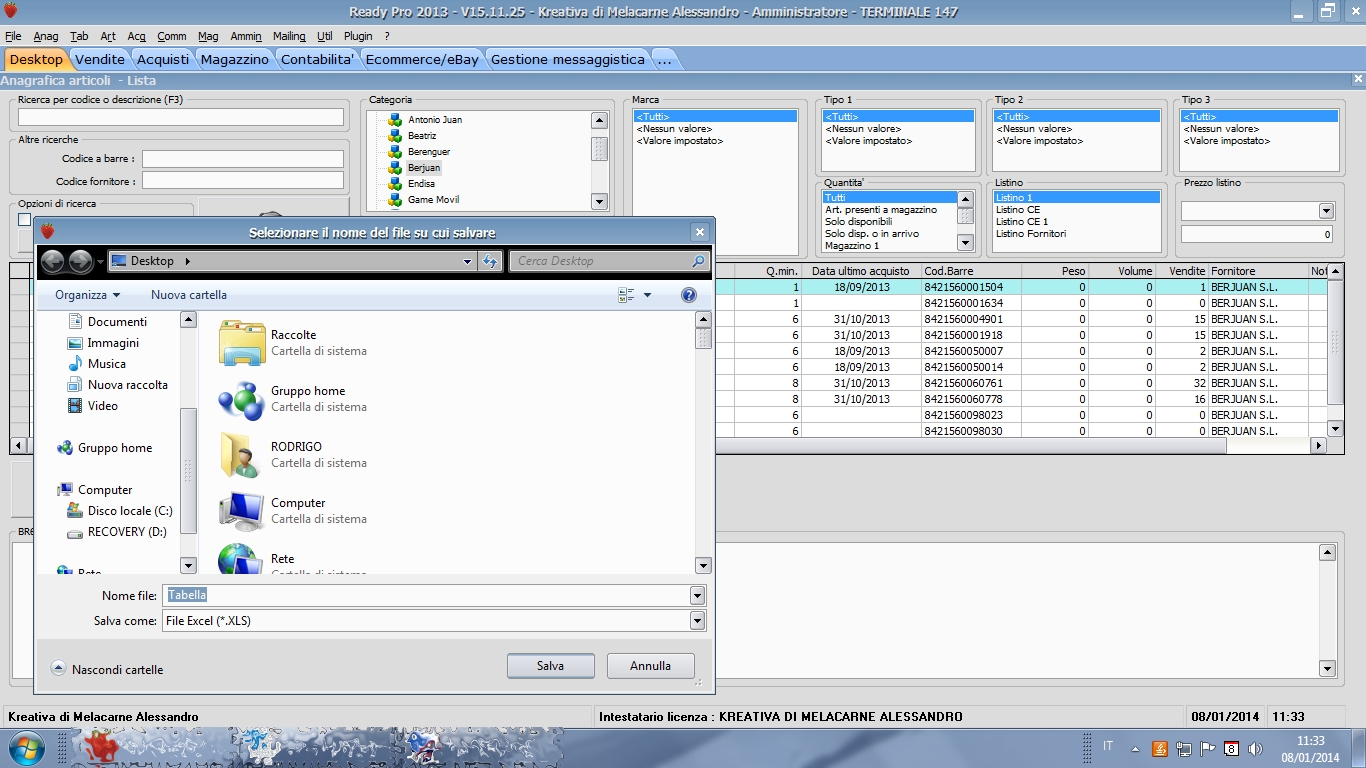Image resolution: width=1366 pixels, height=768 pixels.
Task: Click the magnifier in Cerca Desktop box
Action: coord(698,261)
